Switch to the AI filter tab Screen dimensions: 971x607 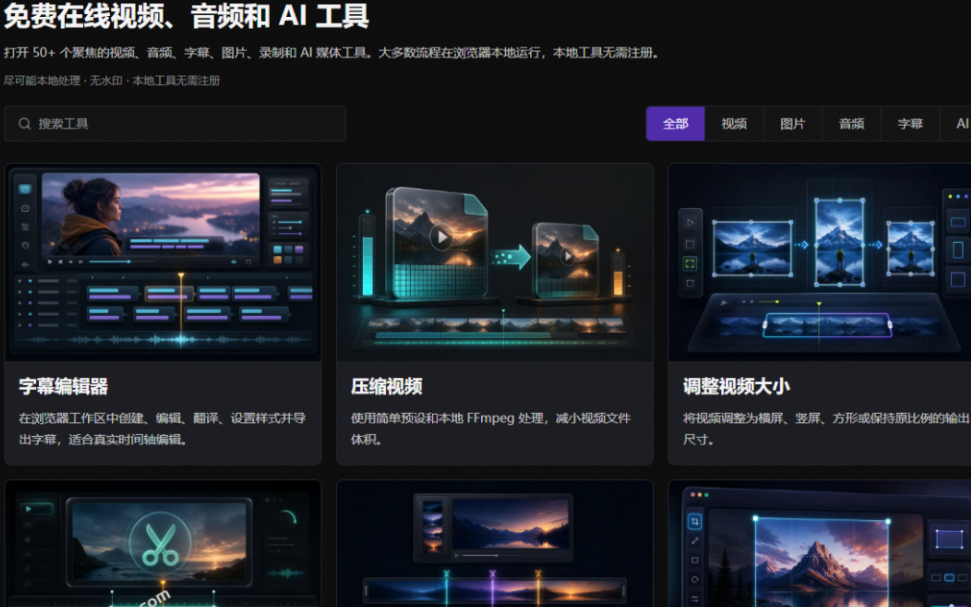click(x=956, y=124)
